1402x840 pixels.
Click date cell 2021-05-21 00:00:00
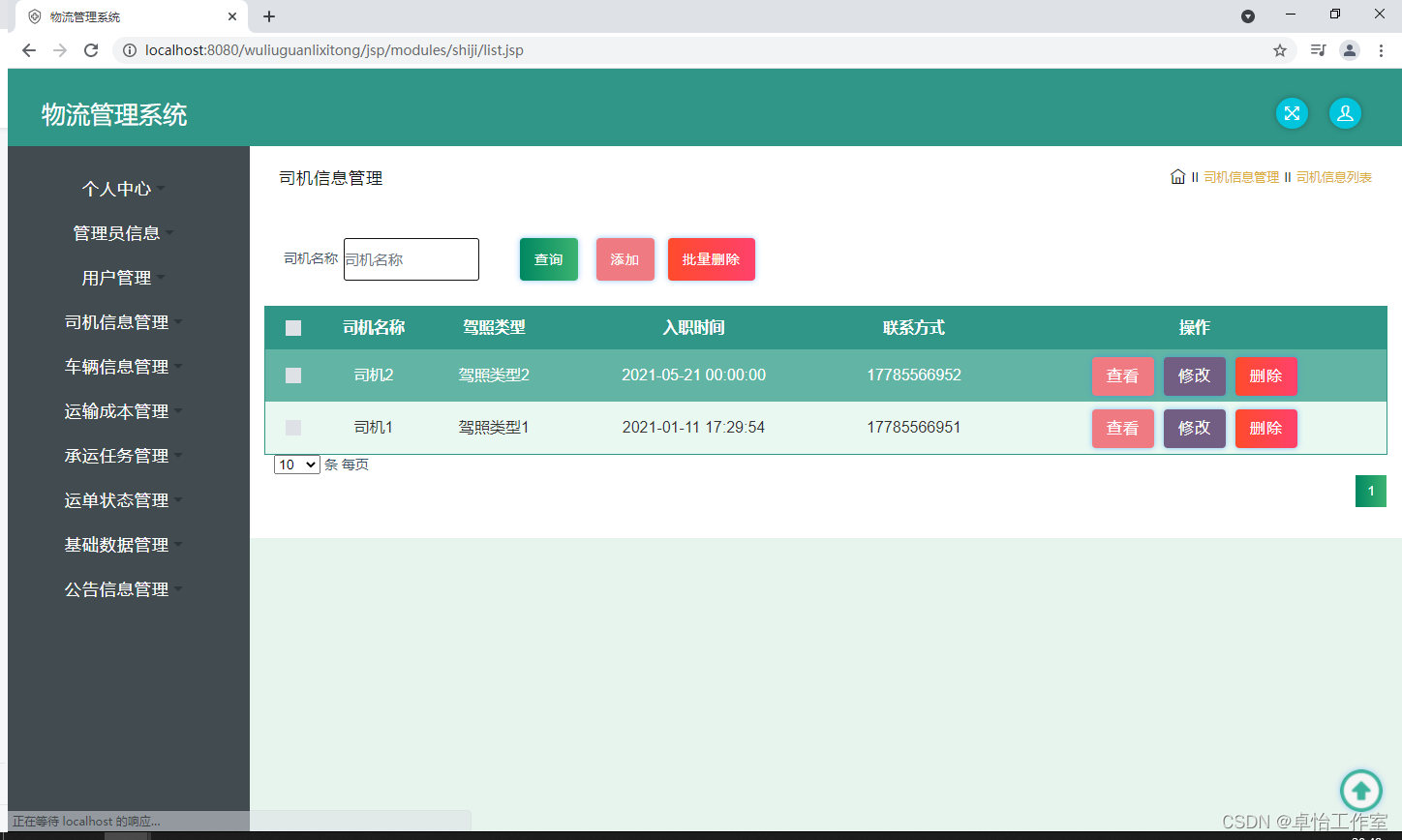[x=693, y=375]
